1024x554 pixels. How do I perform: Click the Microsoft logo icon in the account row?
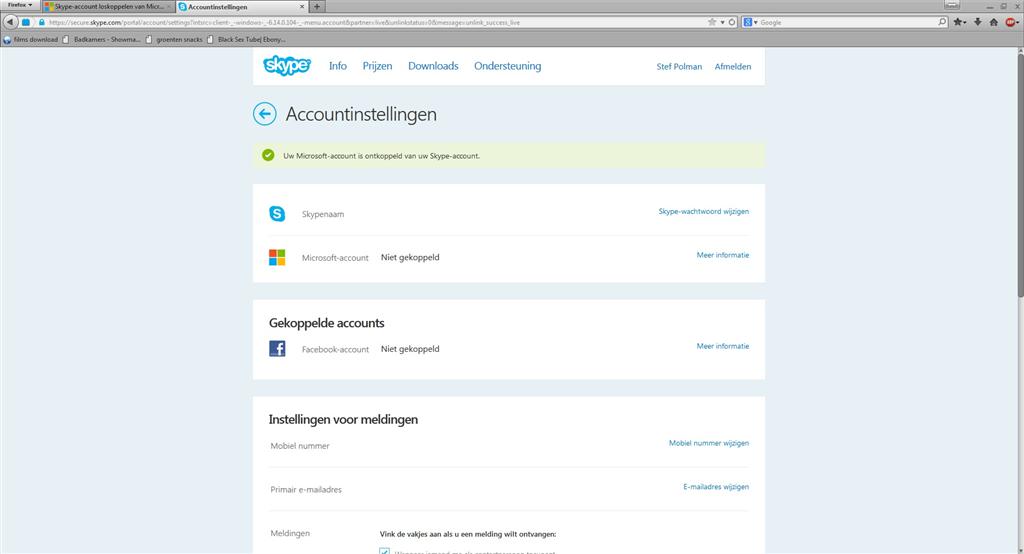[277, 257]
